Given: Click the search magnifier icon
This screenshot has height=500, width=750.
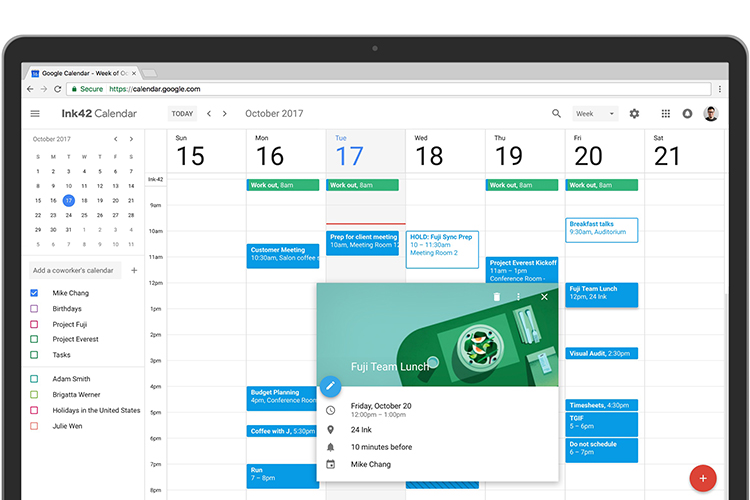Looking at the screenshot, I should click(x=556, y=113).
